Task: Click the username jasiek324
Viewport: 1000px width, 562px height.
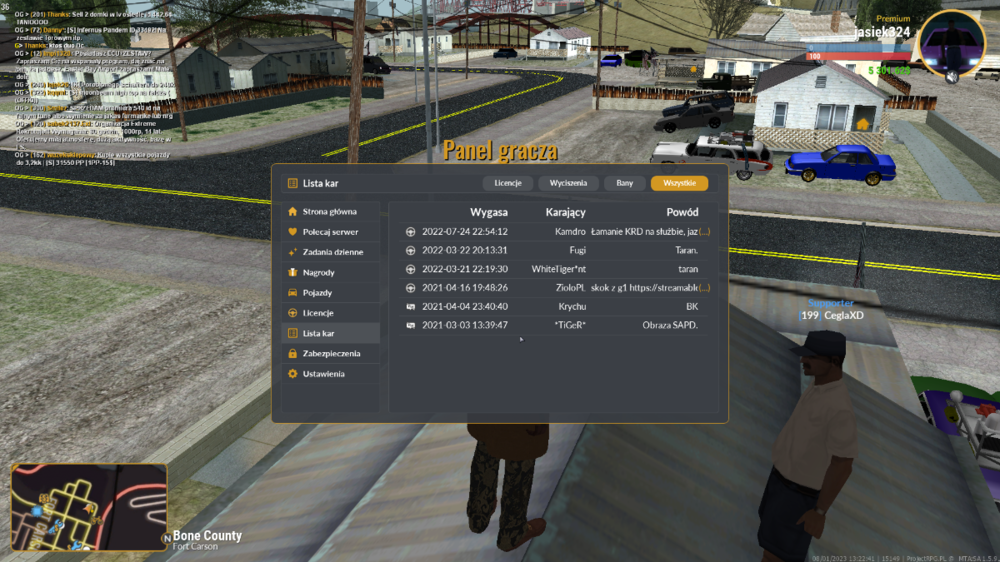Action: pos(882,31)
